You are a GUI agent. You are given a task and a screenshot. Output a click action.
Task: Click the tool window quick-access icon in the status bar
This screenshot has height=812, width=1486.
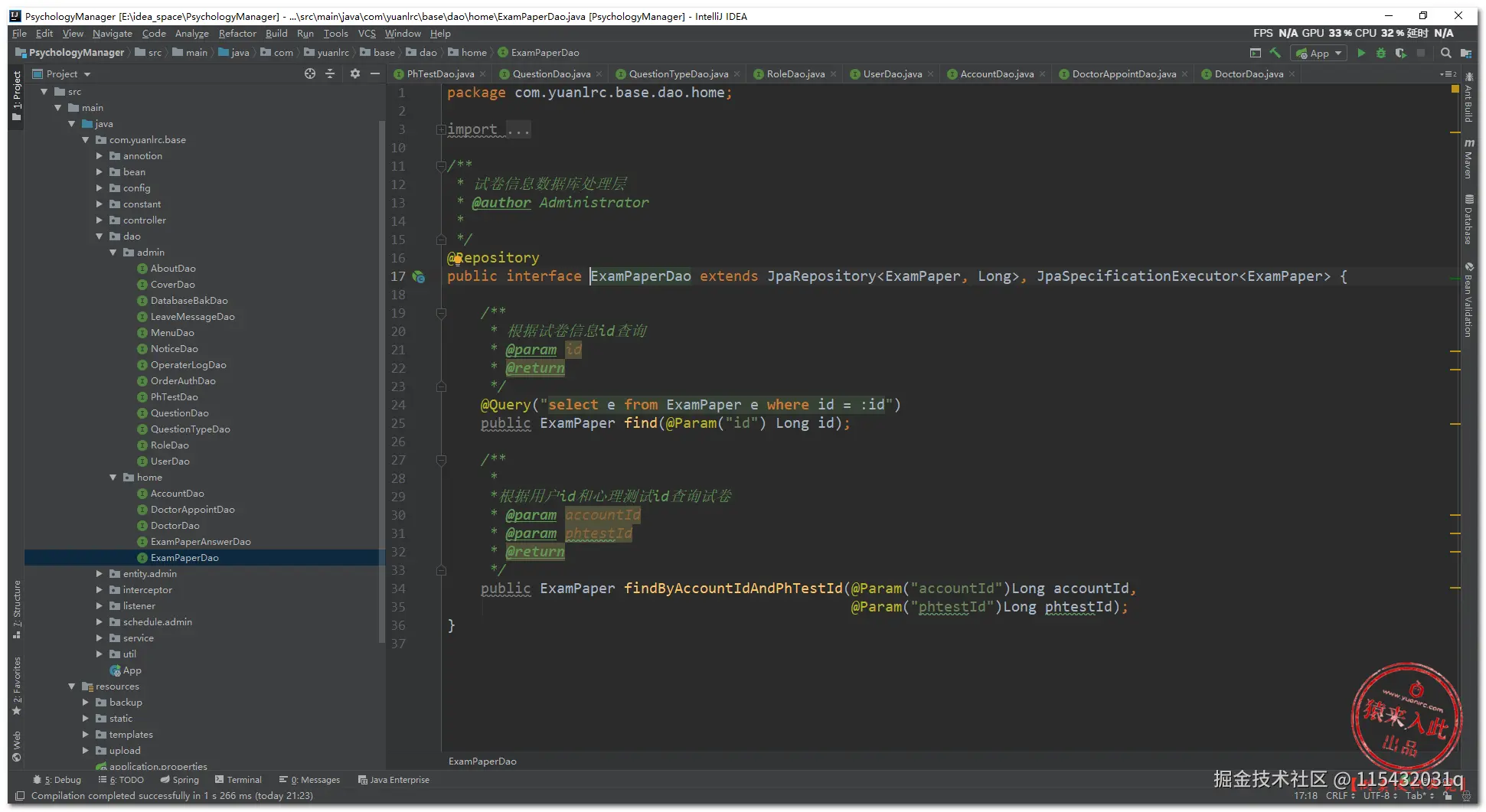[x=21, y=796]
